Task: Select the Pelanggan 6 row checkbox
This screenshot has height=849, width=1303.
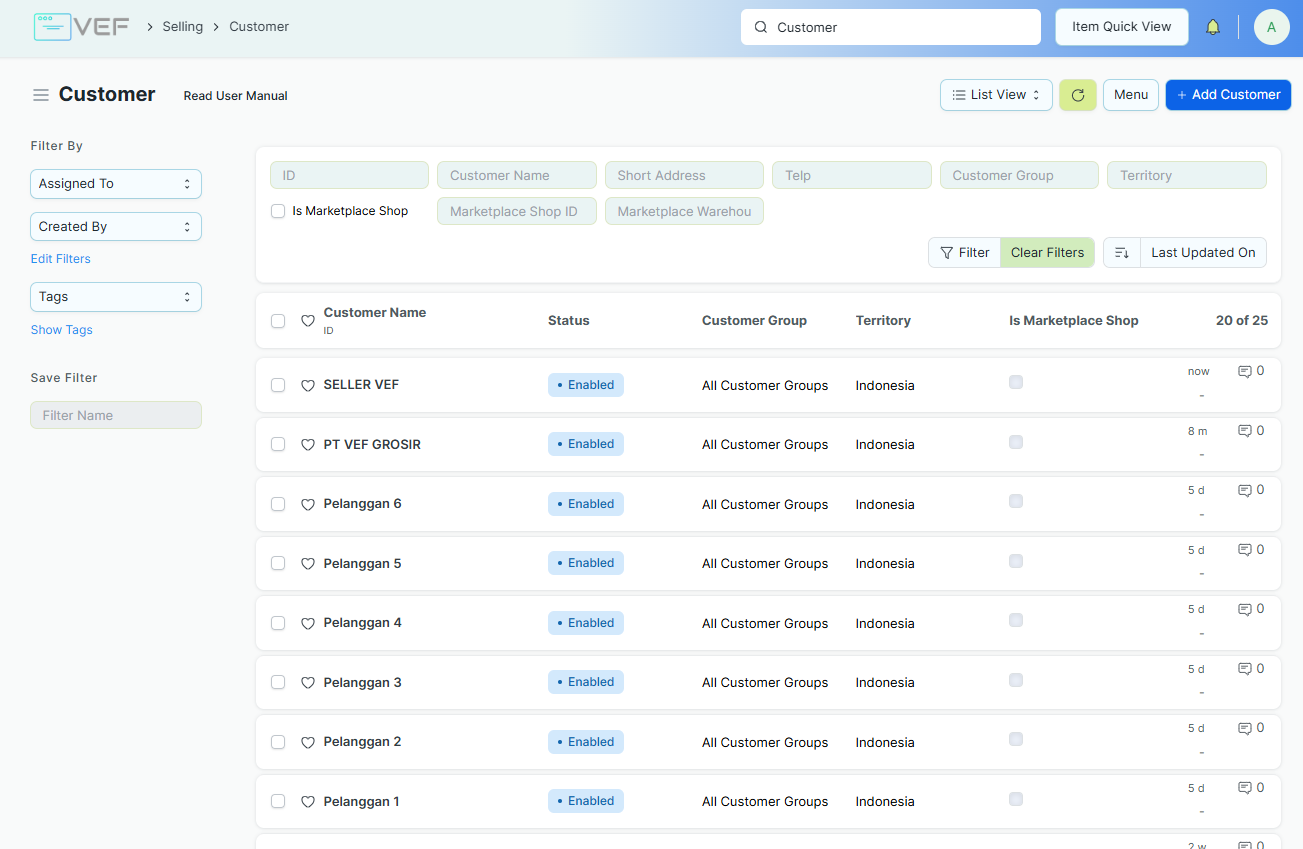Action: tap(278, 504)
